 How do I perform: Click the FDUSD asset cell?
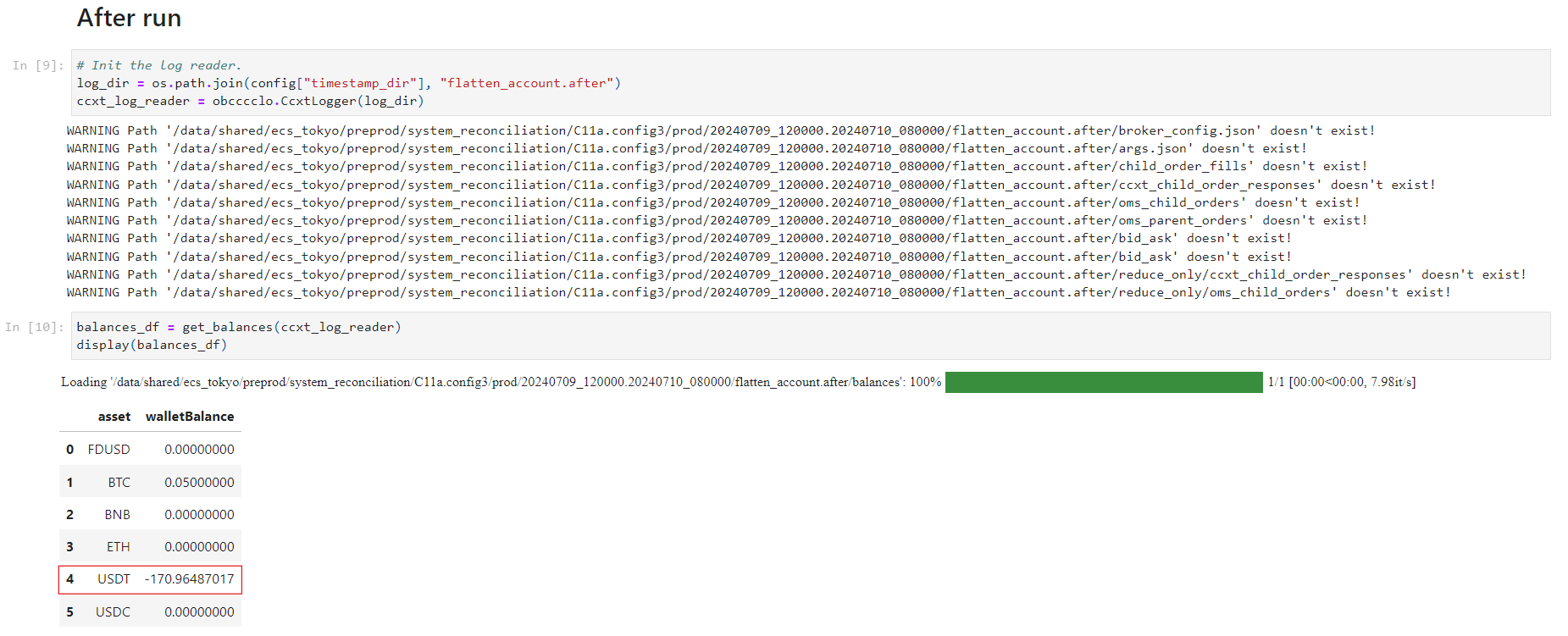[109, 450]
